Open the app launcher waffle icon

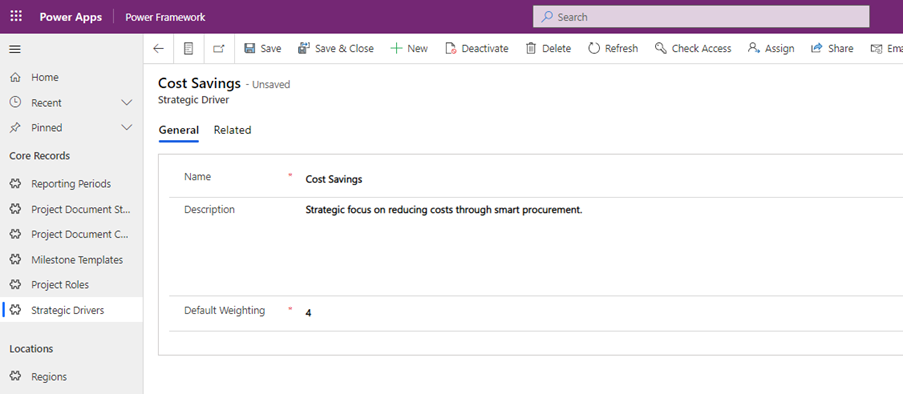point(16,17)
